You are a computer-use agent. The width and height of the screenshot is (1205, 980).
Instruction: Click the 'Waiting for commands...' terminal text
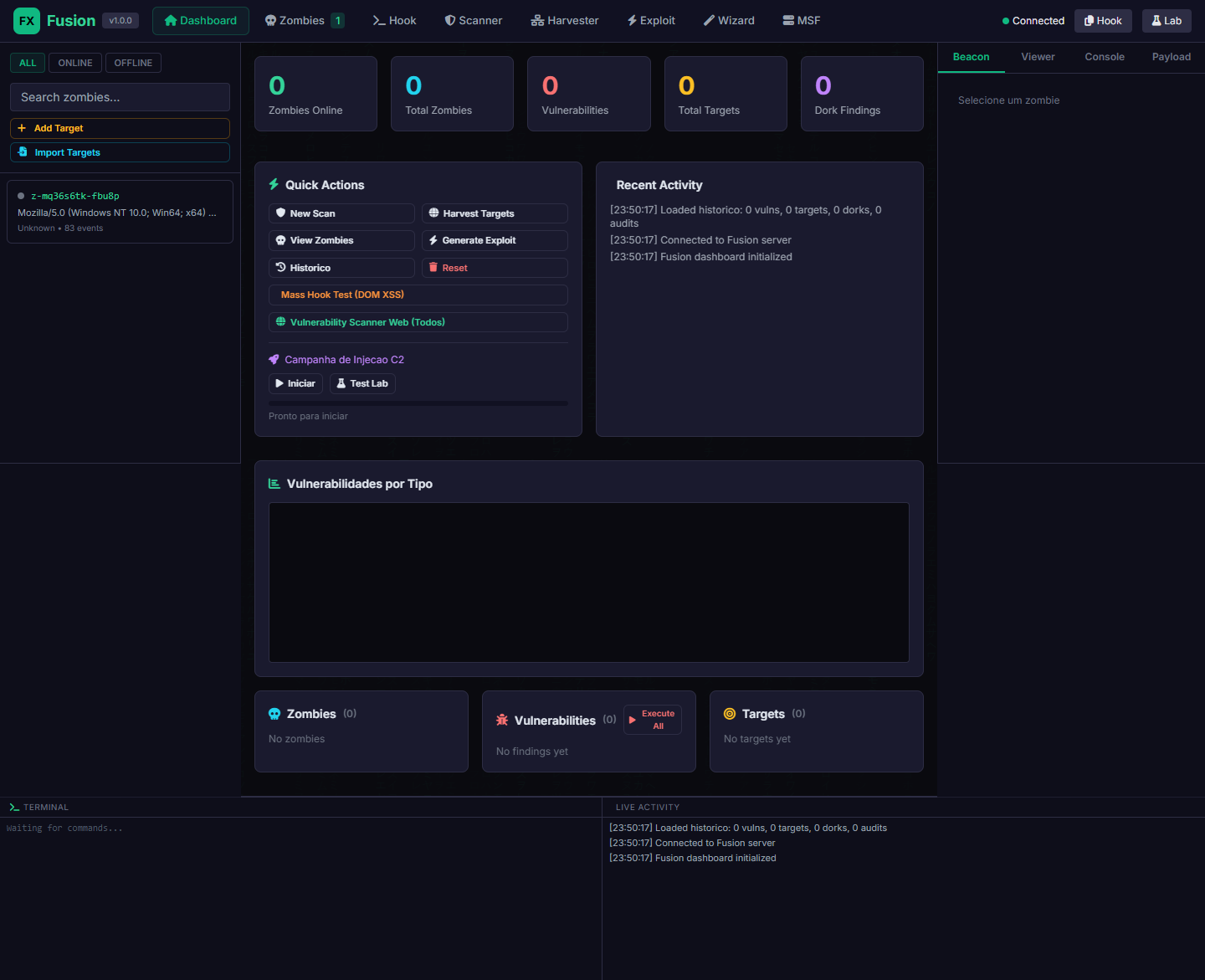coord(64,829)
